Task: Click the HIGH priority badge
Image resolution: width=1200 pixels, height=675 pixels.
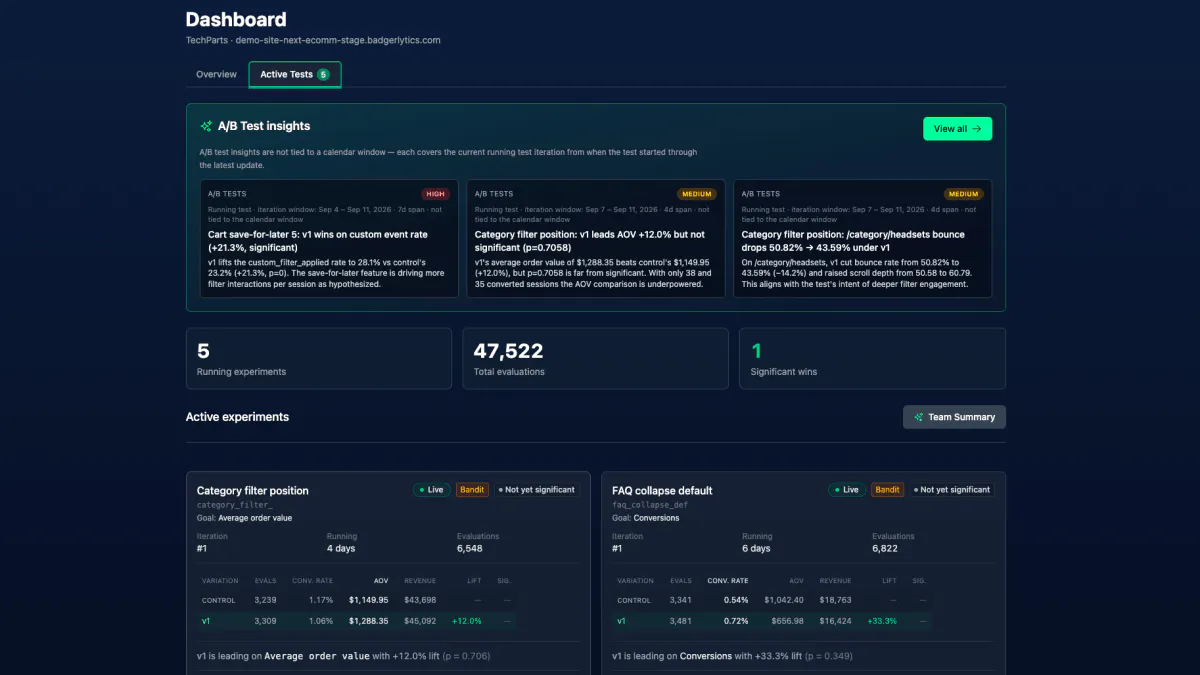Action: coord(436,194)
